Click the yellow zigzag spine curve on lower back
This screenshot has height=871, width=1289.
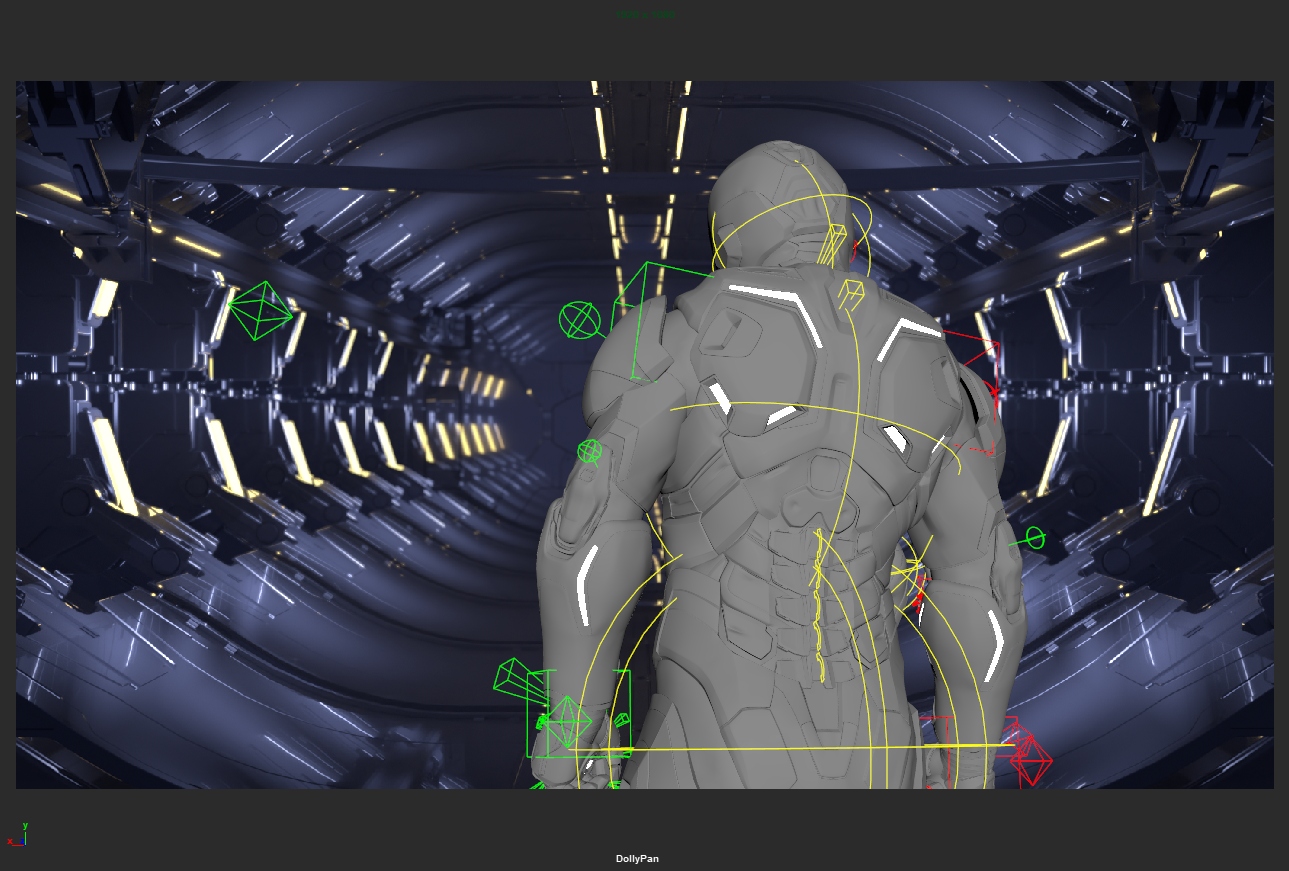pyautogui.click(x=819, y=610)
